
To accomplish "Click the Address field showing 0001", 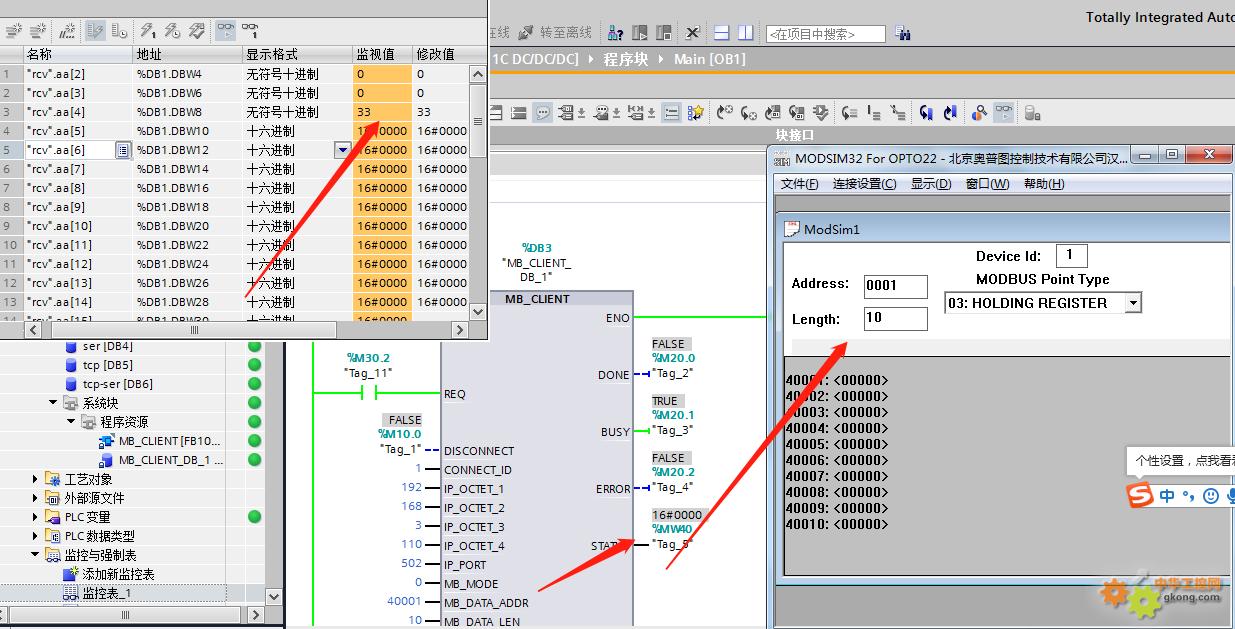I will (895, 286).
